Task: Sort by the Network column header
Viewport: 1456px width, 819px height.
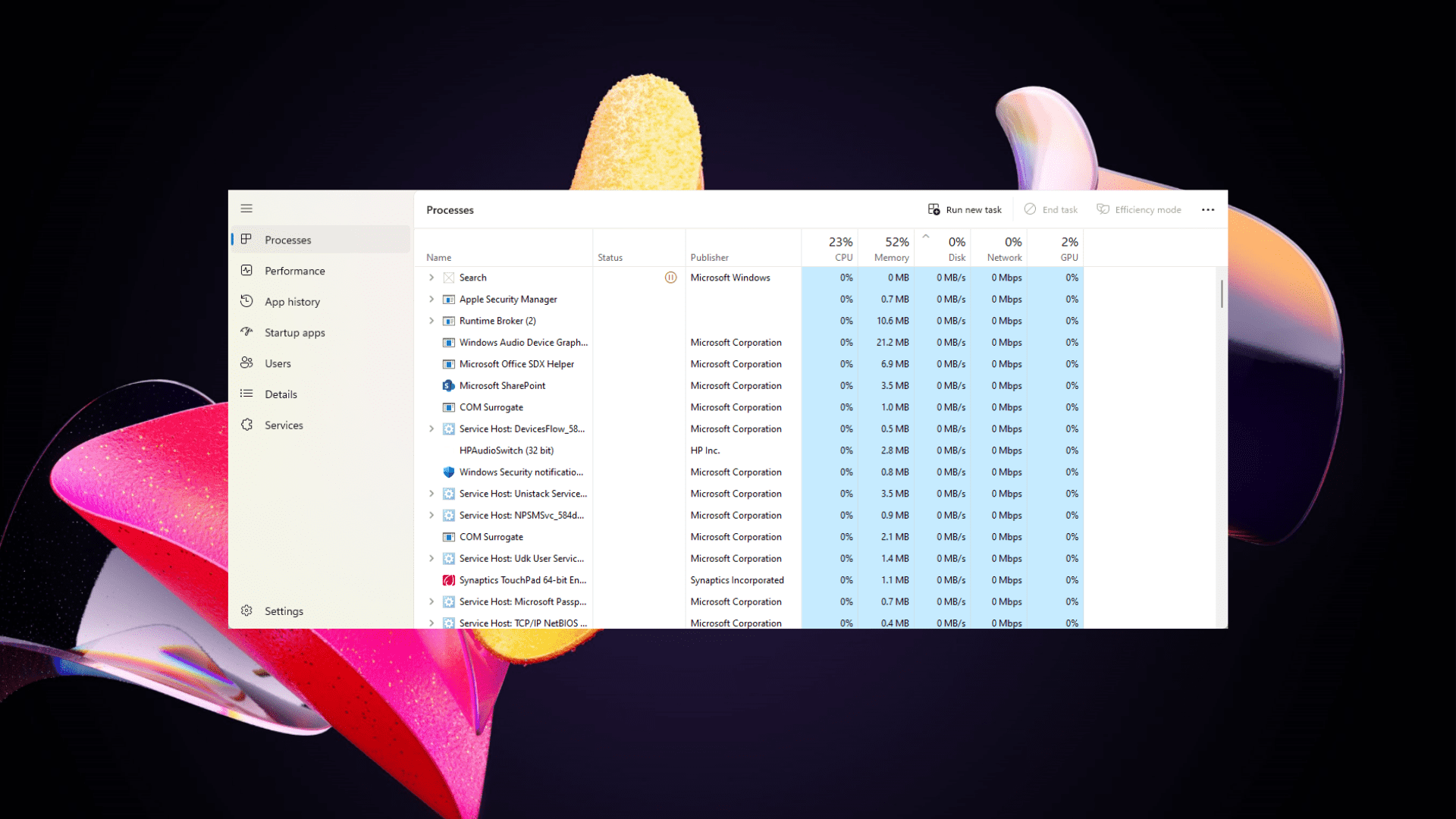Action: click(x=999, y=248)
